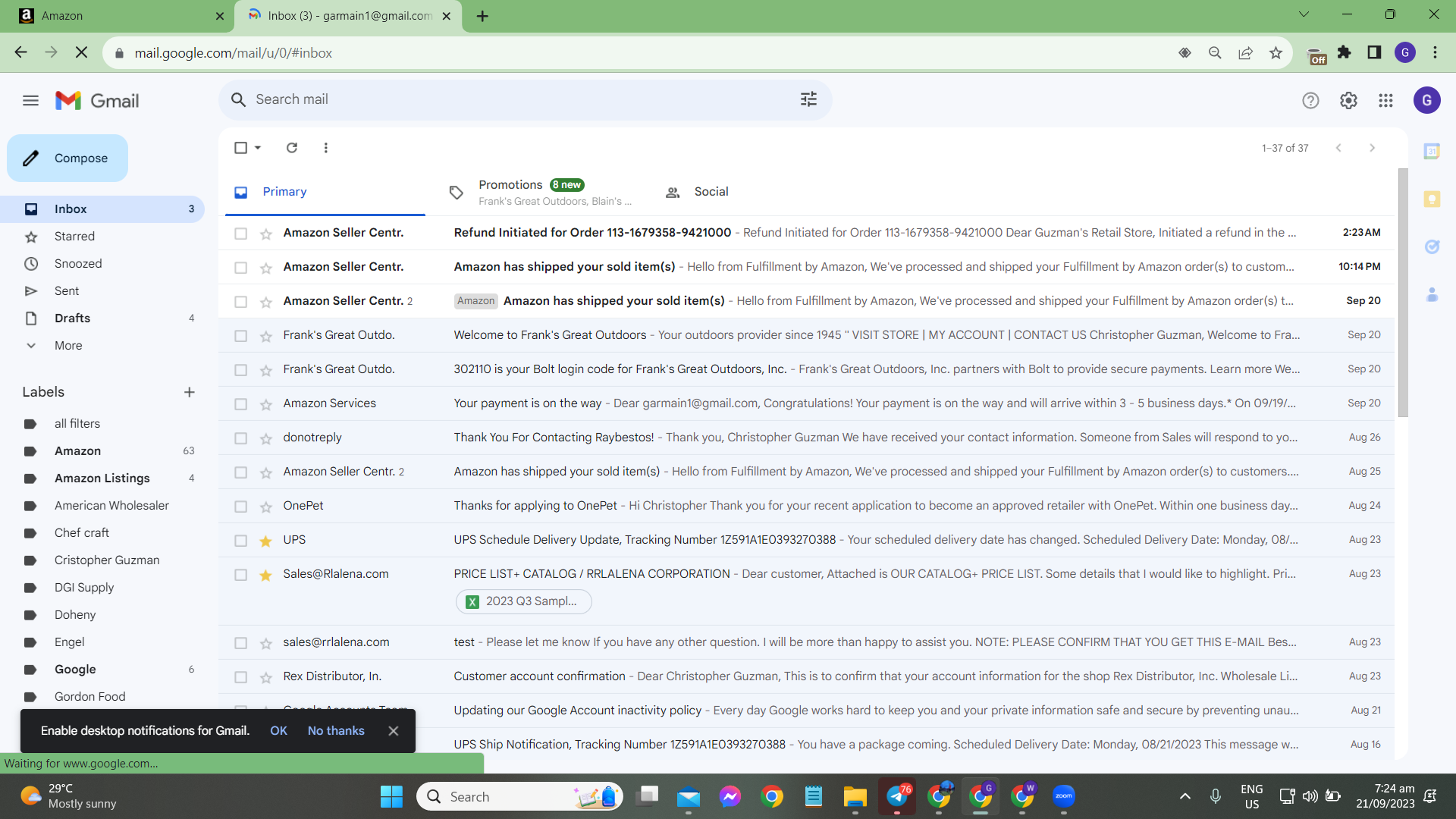Open Chrome zoom magnifier icon in address bar
This screenshot has width=1456, height=819.
point(1215,52)
